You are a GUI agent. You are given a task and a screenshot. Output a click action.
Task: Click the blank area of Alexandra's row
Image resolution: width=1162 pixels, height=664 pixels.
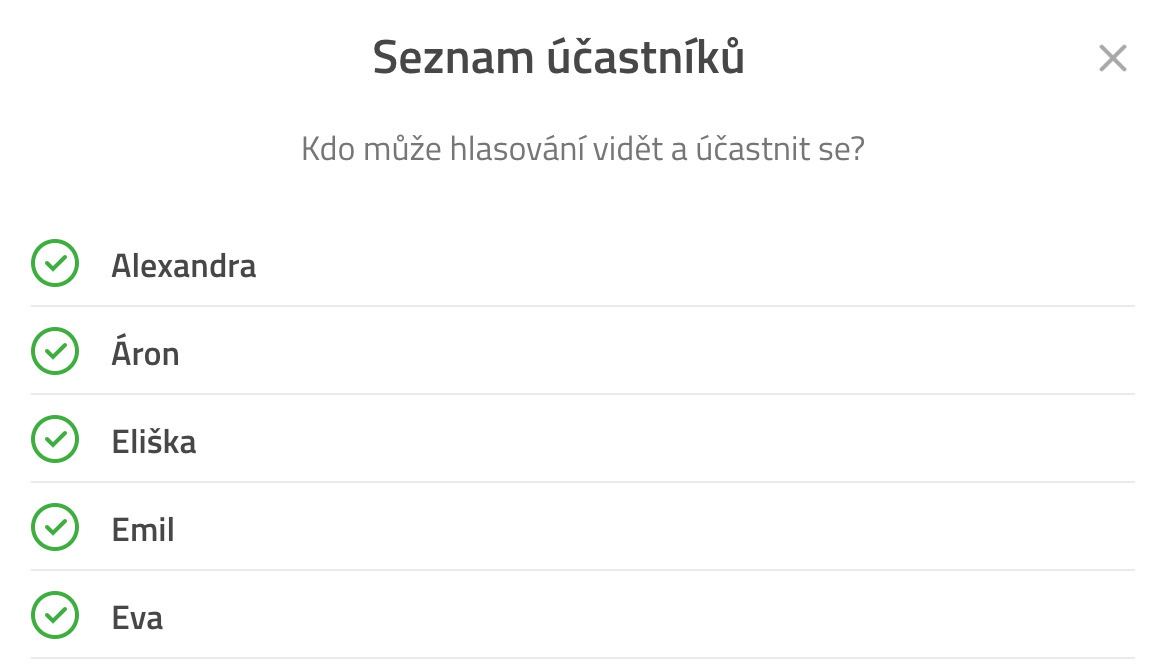click(x=695, y=263)
